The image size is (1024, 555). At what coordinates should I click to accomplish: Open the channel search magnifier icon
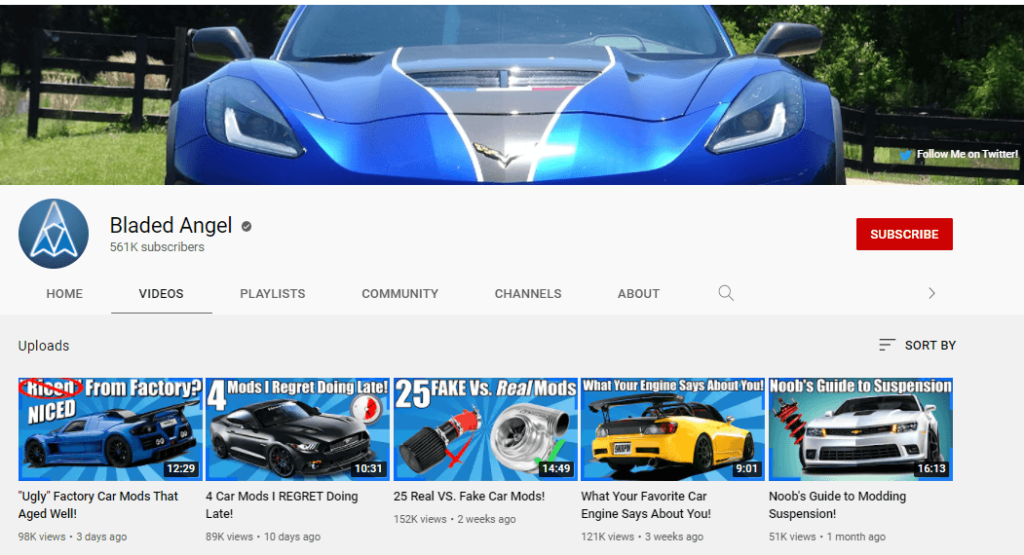click(x=726, y=293)
